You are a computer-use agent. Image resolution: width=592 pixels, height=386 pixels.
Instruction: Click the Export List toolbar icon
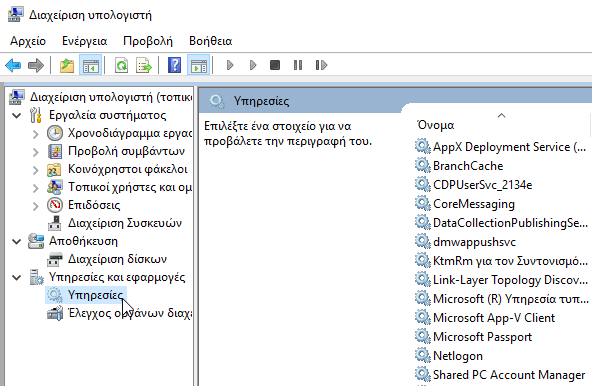(144, 65)
